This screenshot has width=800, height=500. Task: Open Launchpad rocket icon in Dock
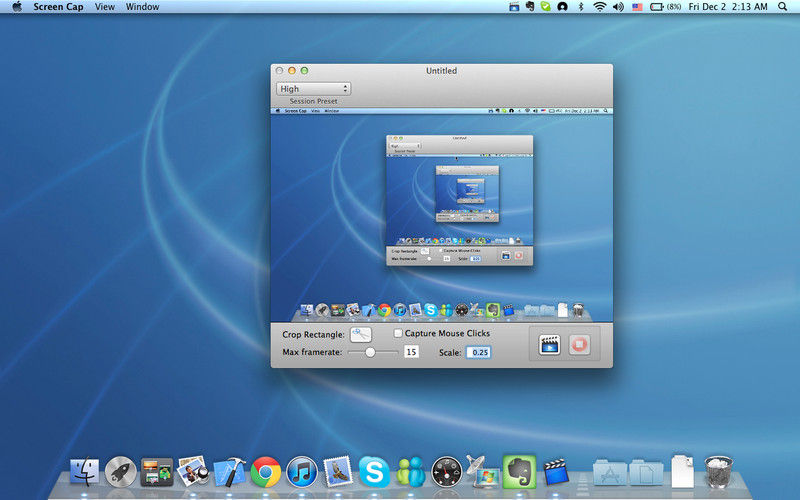tap(120, 471)
